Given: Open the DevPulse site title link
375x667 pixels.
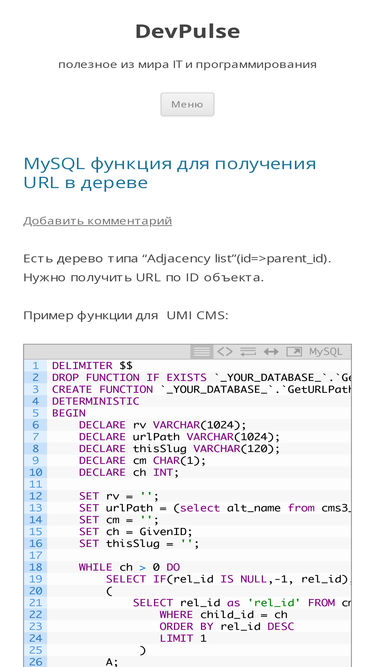Looking at the screenshot, I should pyautogui.click(x=188, y=31).
